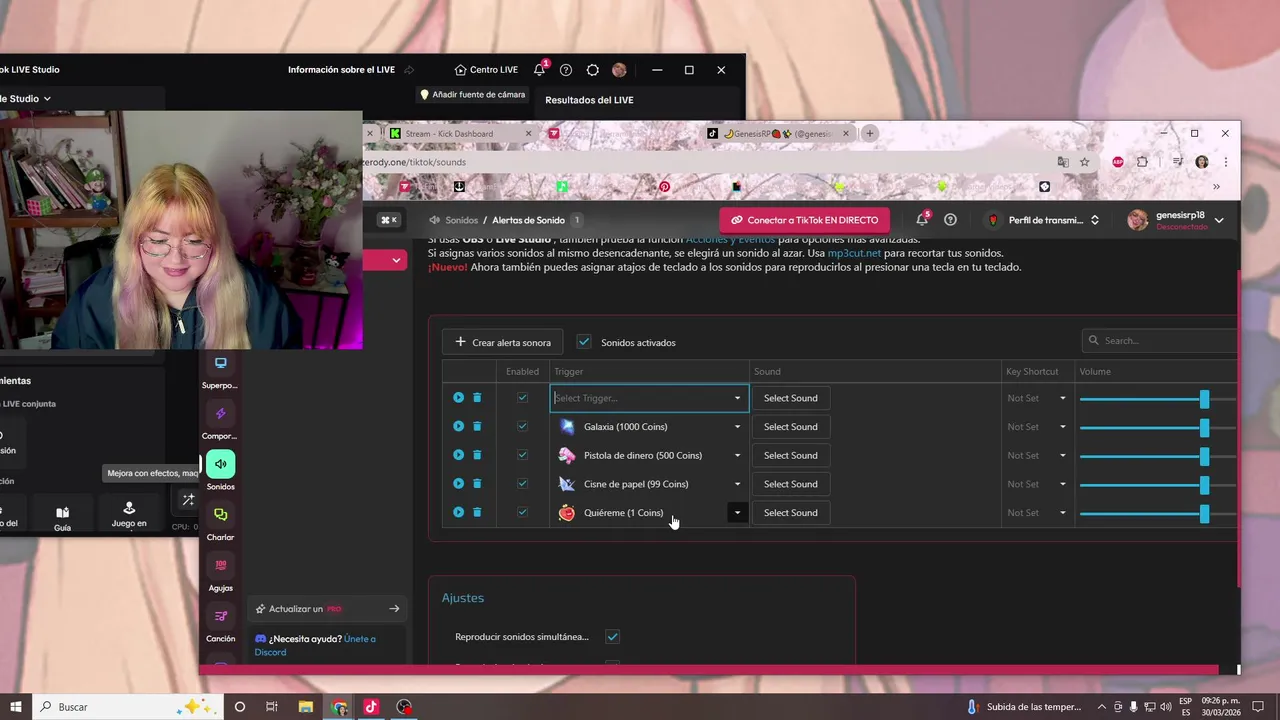Delete the Cisne de papel alert row
Image resolution: width=1280 pixels, height=720 pixels.
point(477,484)
